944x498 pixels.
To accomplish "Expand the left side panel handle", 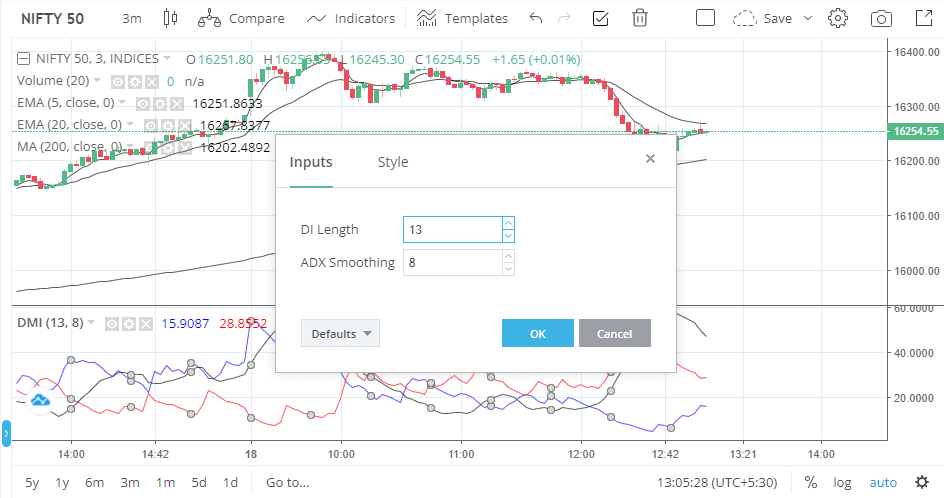I will [x=6, y=433].
